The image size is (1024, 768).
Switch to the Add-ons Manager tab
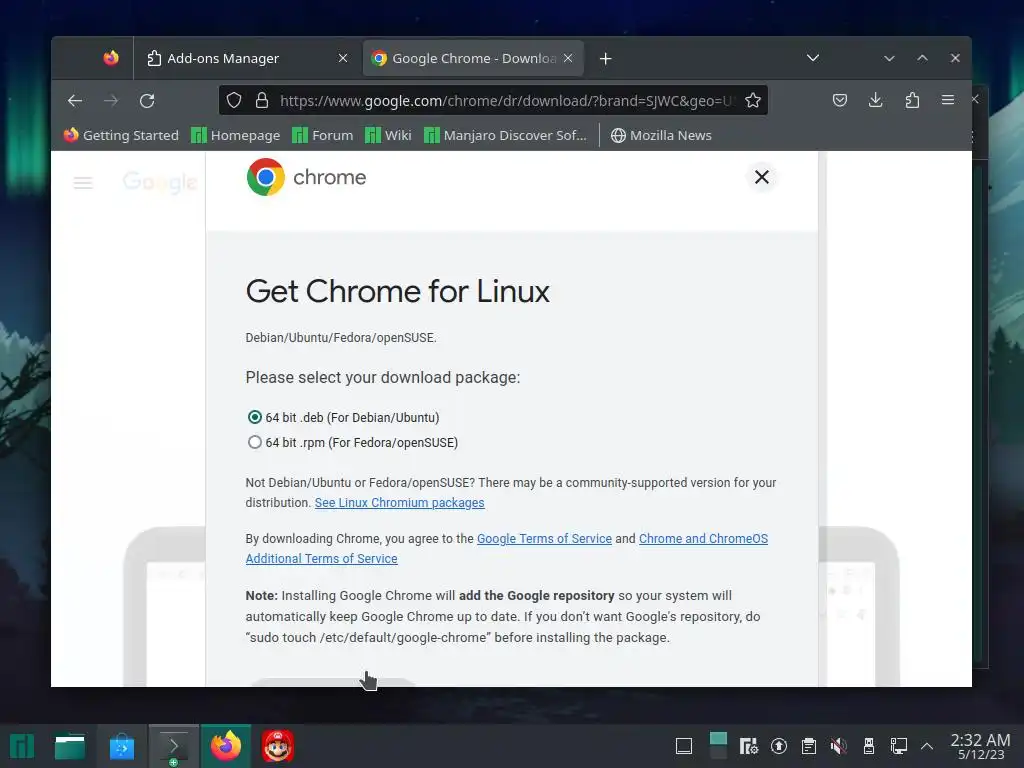(248, 58)
